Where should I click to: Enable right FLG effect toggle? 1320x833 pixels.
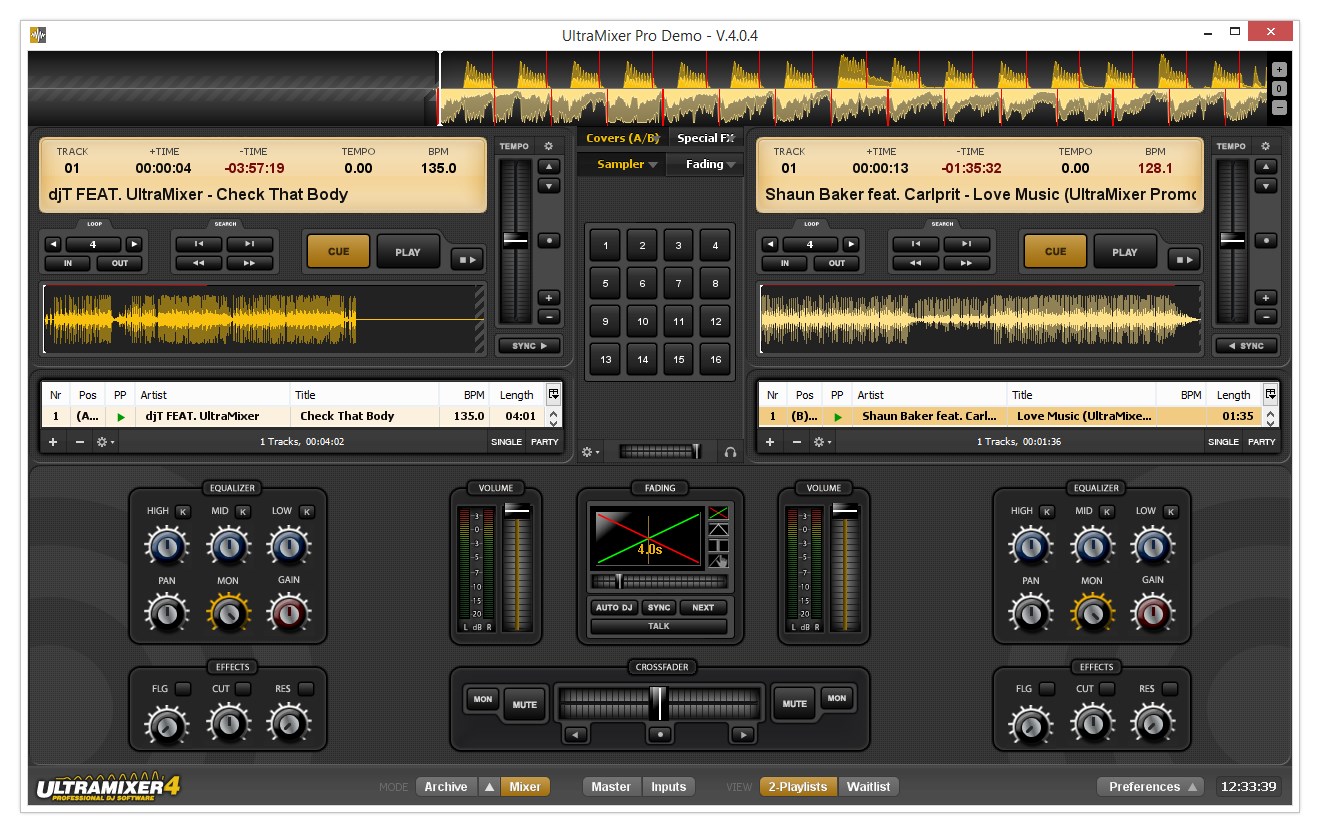point(1047,689)
